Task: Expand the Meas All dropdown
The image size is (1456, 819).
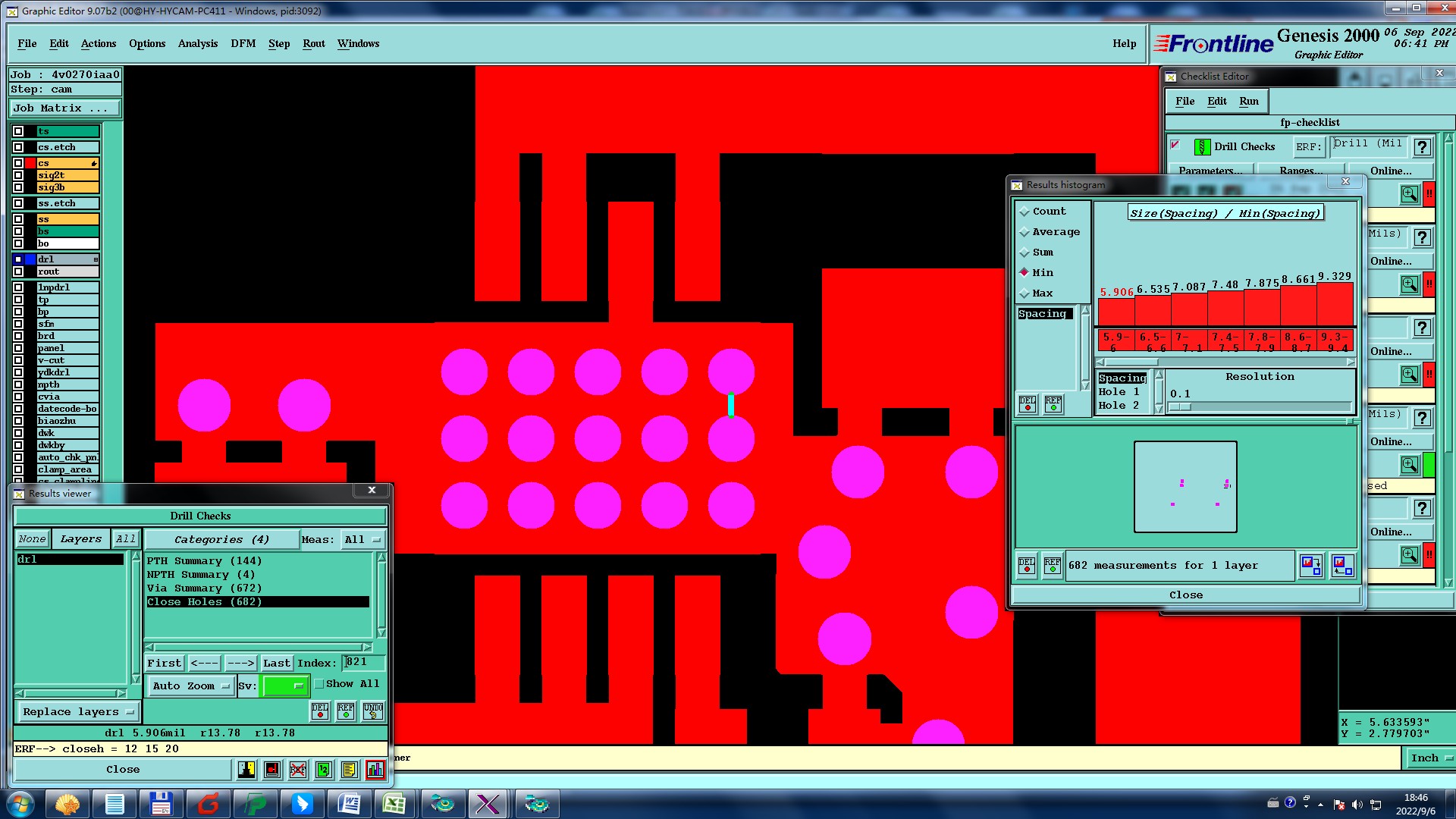Action: (x=362, y=540)
